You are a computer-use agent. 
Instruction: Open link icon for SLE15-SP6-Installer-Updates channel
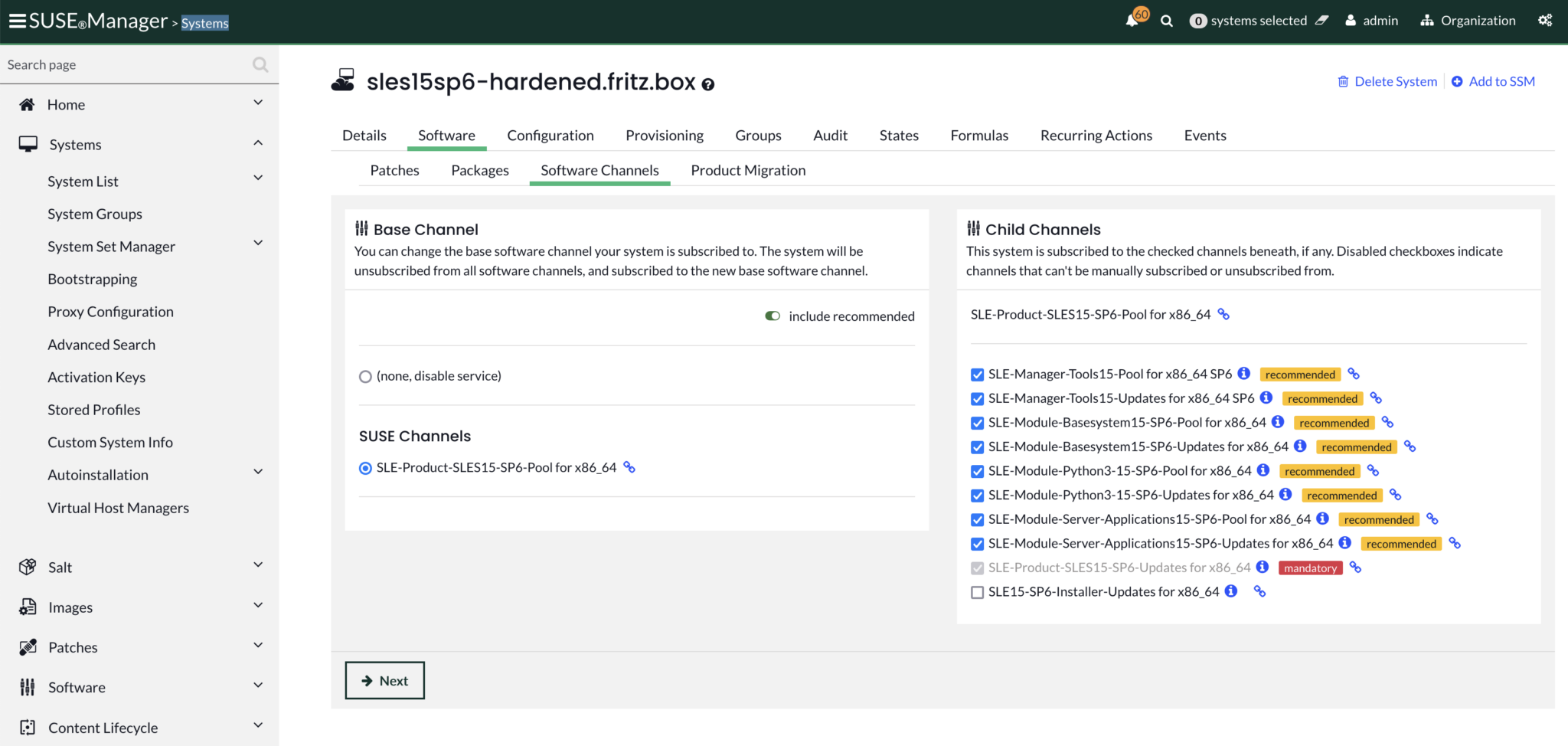click(x=1259, y=591)
